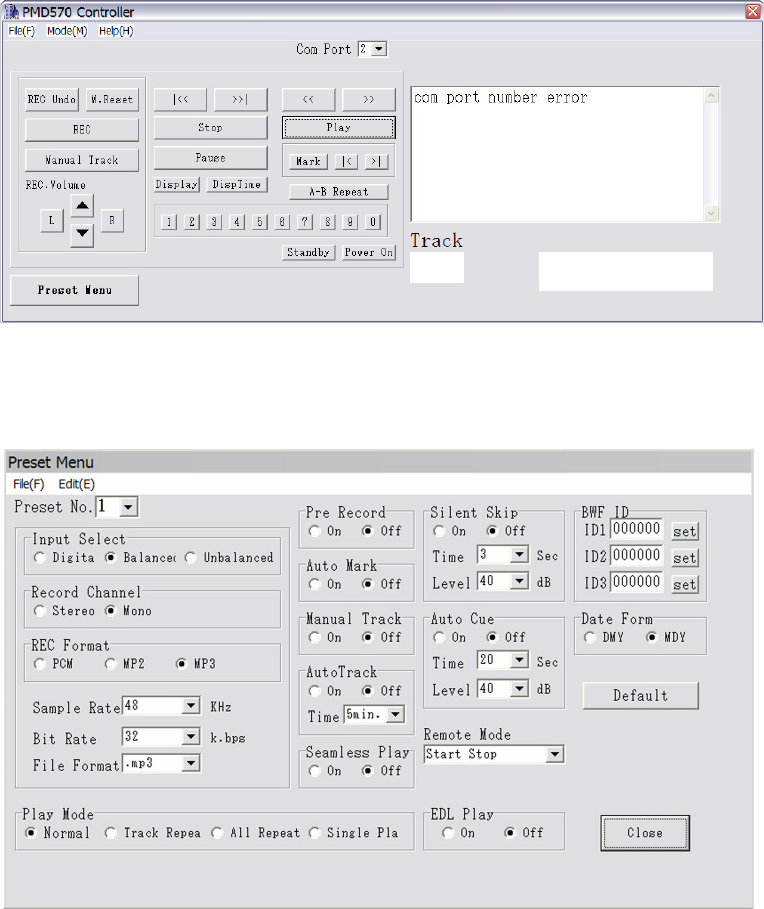
Task: Click the BWF ID1 input field
Action: (x=636, y=529)
